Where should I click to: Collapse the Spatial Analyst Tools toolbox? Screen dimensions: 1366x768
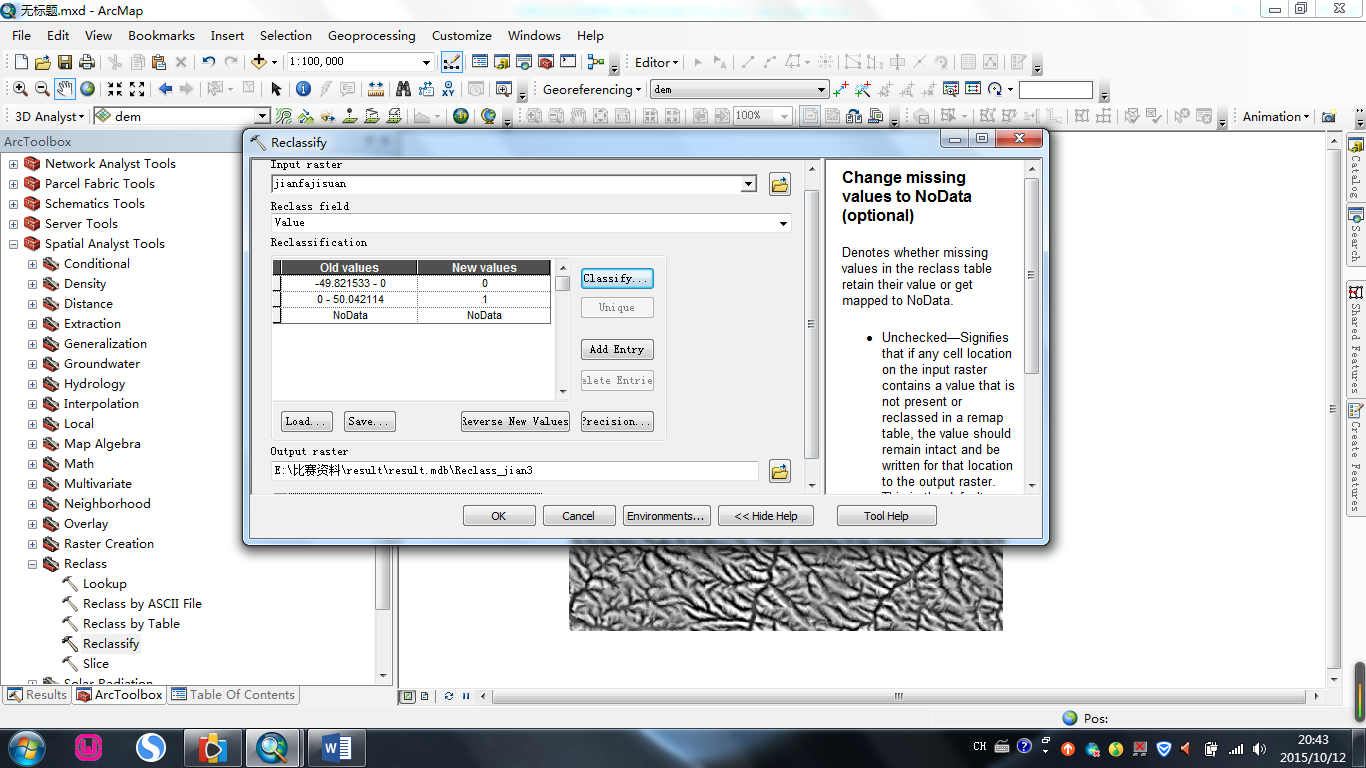click(13, 244)
